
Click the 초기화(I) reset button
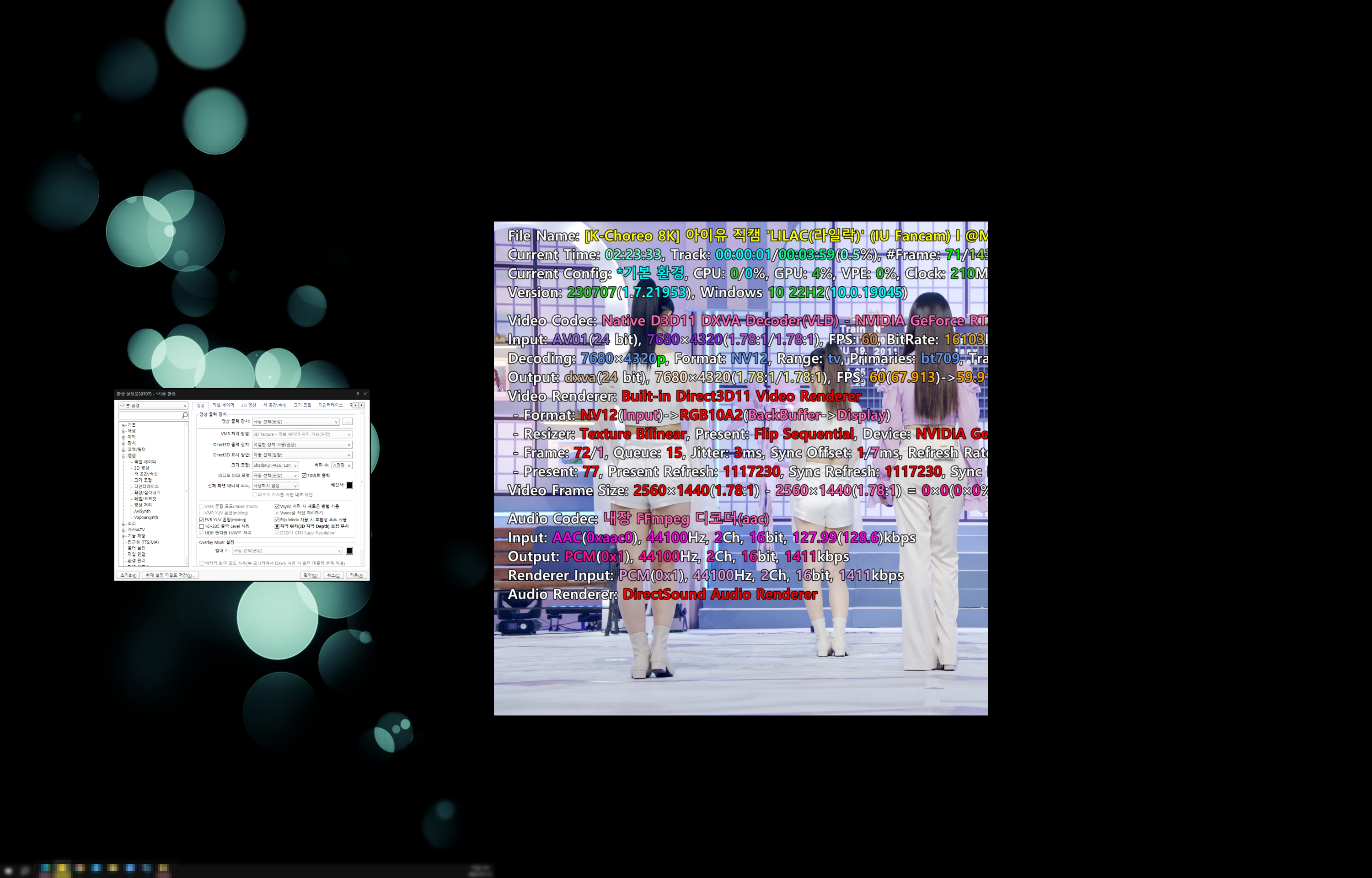128,575
